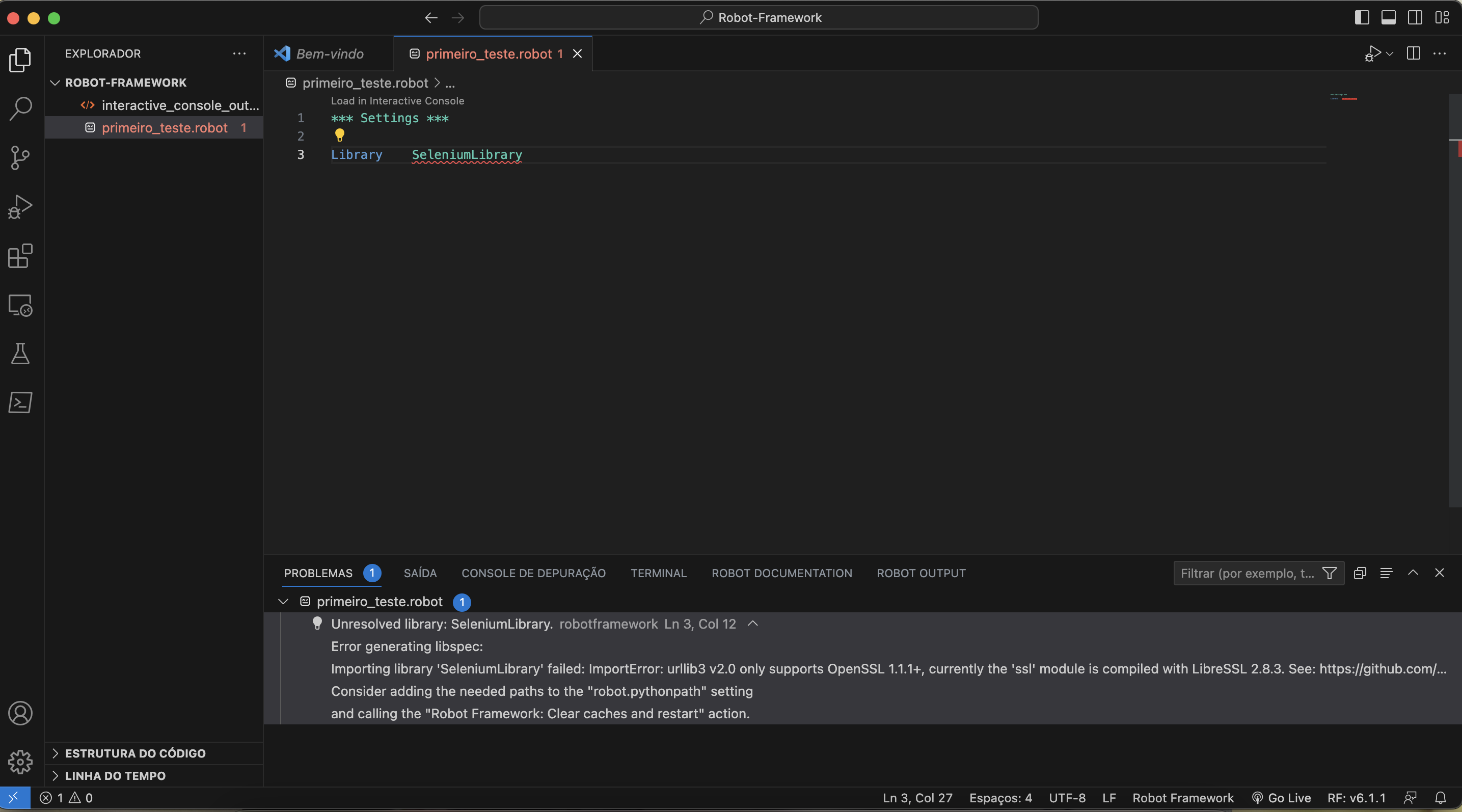Open editor More Actions ellipsis
Viewport: 1462px width, 812px height.
pos(1439,53)
